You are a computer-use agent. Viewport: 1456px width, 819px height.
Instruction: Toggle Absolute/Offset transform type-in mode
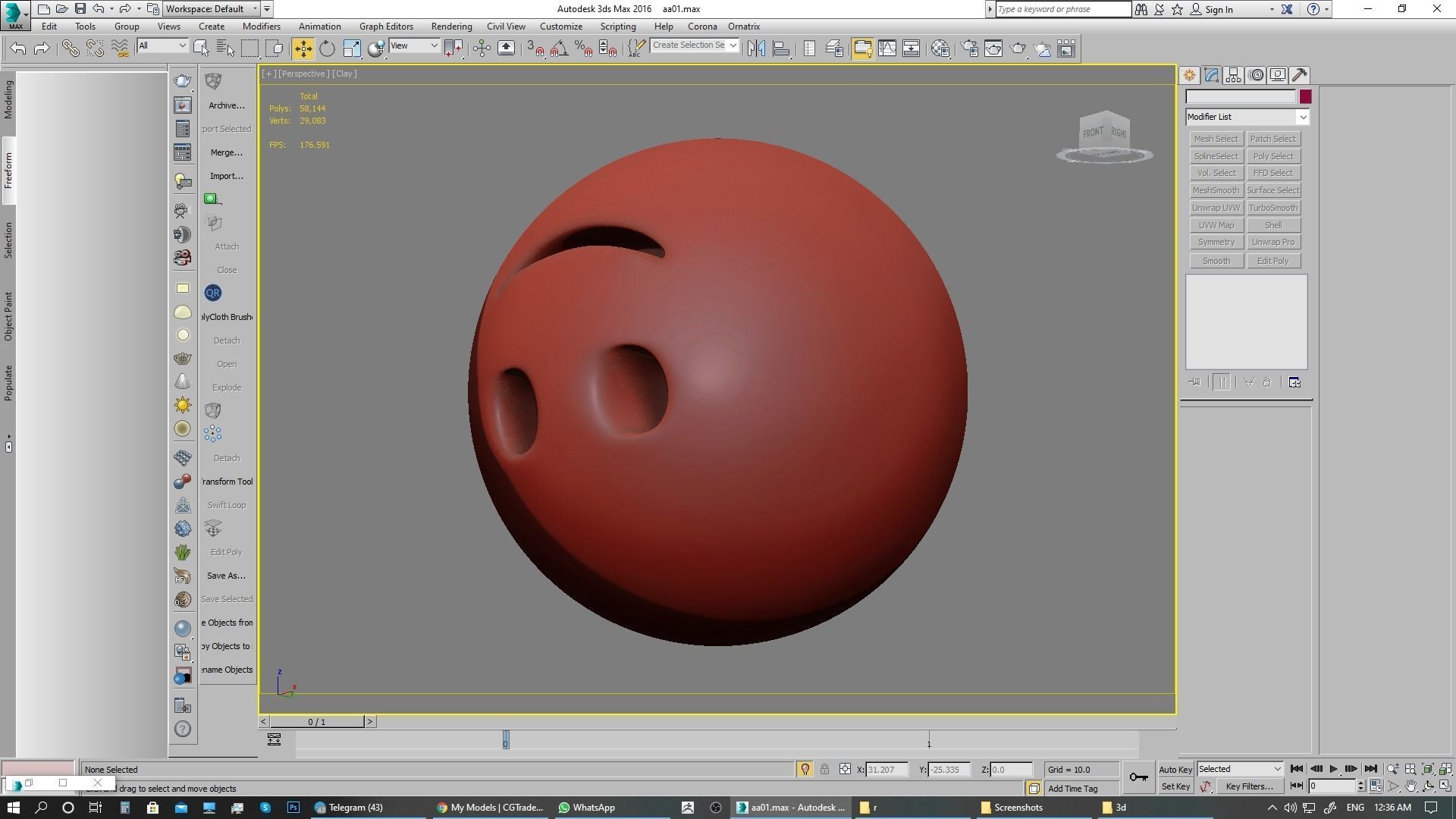(x=845, y=769)
